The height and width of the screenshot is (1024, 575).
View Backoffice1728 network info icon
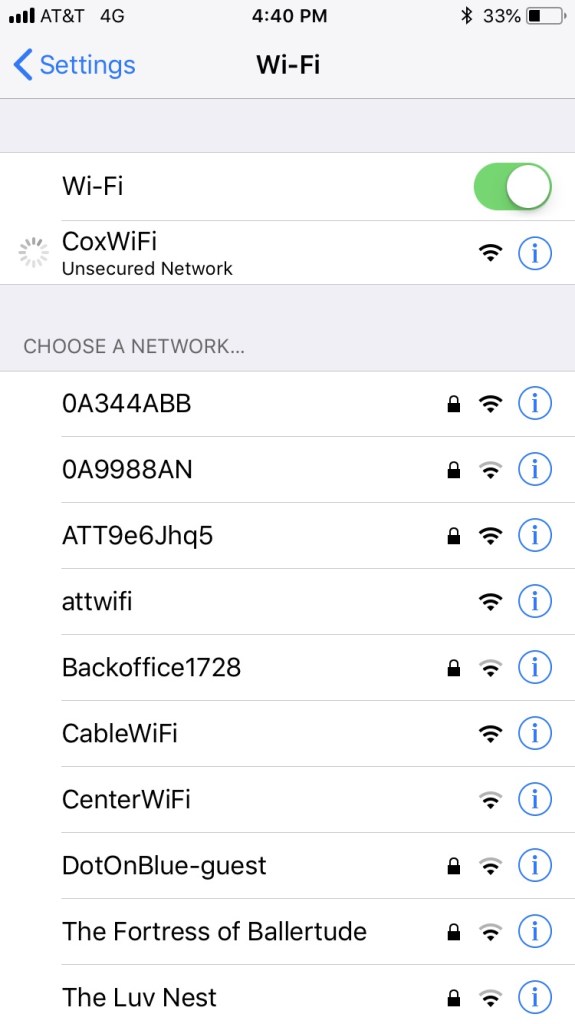pos(534,667)
